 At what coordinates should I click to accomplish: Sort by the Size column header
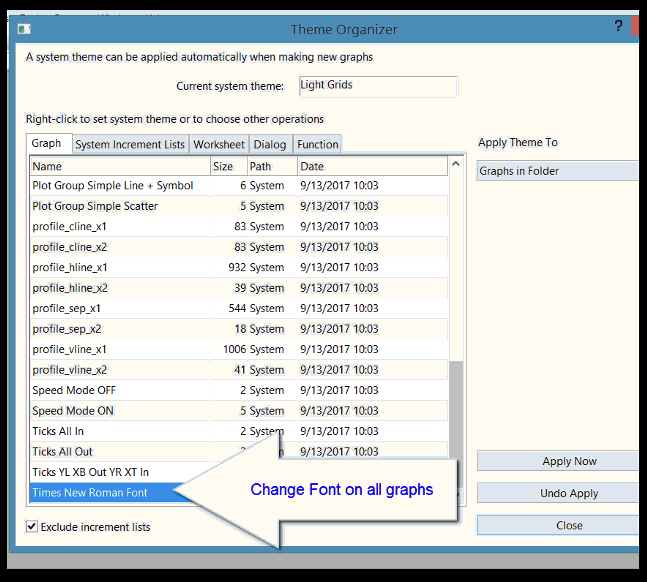[x=229, y=166]
